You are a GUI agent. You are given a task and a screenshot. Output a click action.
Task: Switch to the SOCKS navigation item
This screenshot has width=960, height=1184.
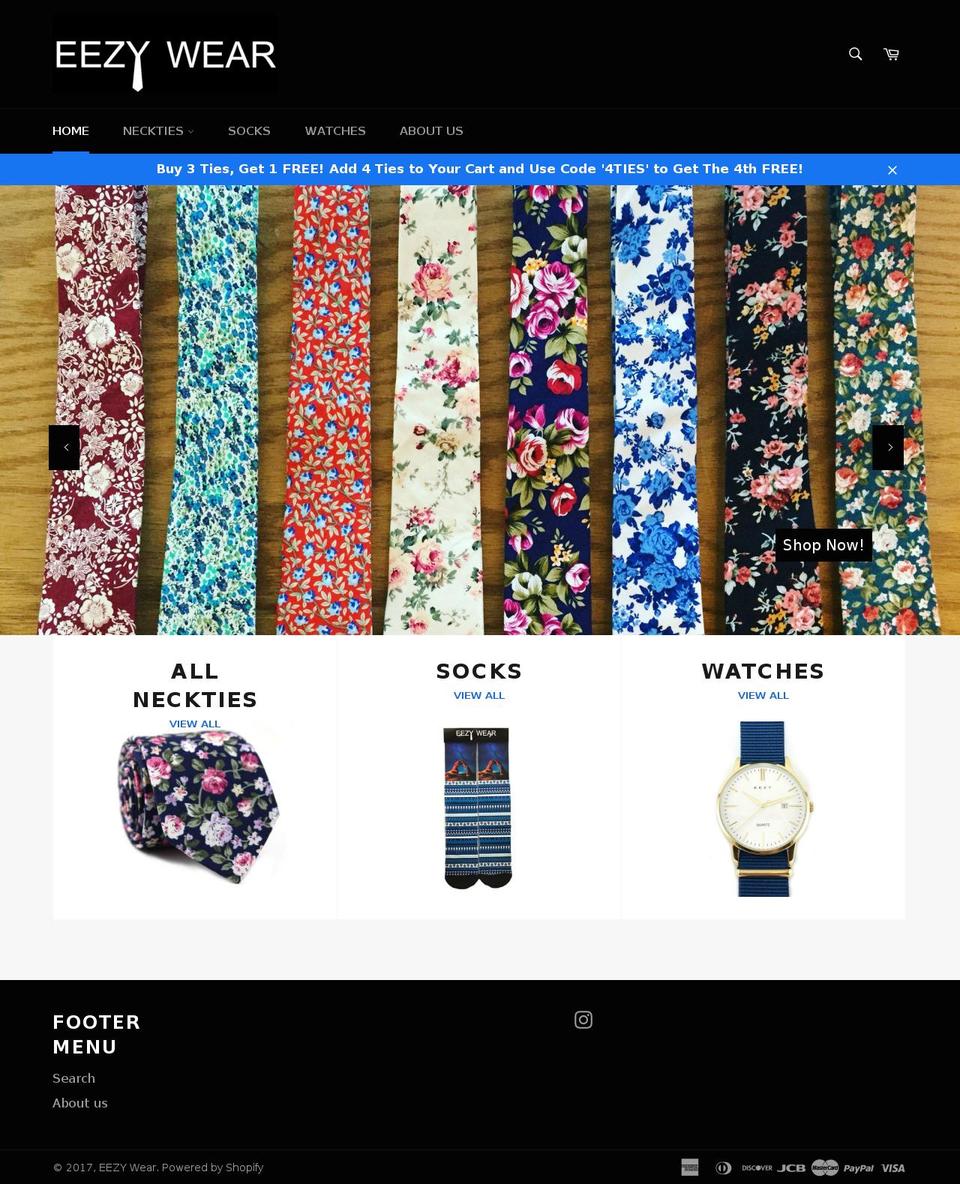[x=249, y=131]
